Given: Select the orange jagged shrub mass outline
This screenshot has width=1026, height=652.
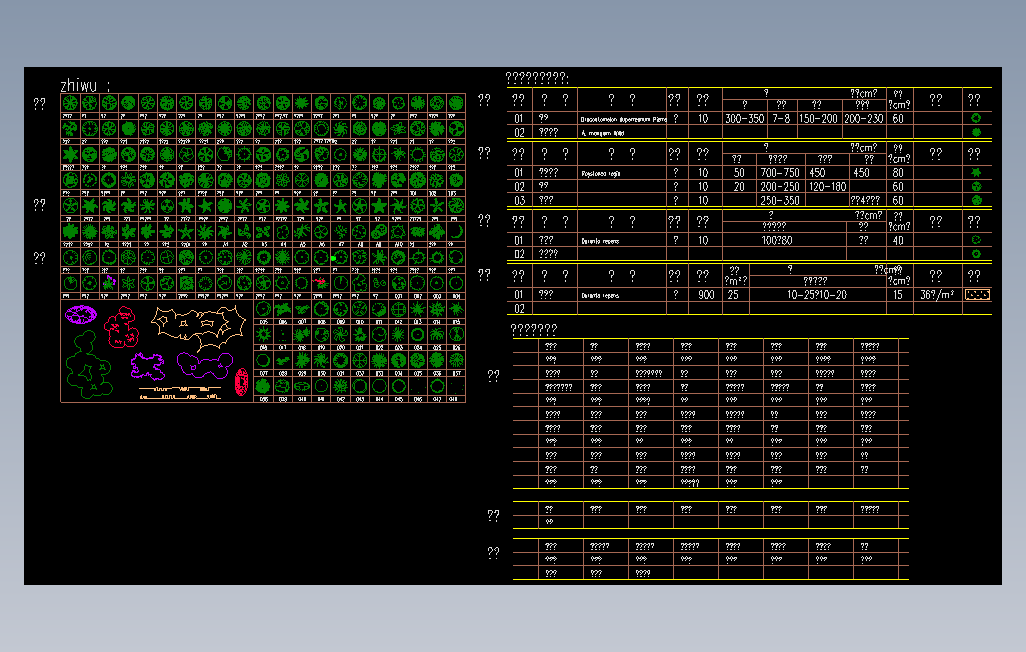Looking at the screenshot, I should (x=198, y=329).
